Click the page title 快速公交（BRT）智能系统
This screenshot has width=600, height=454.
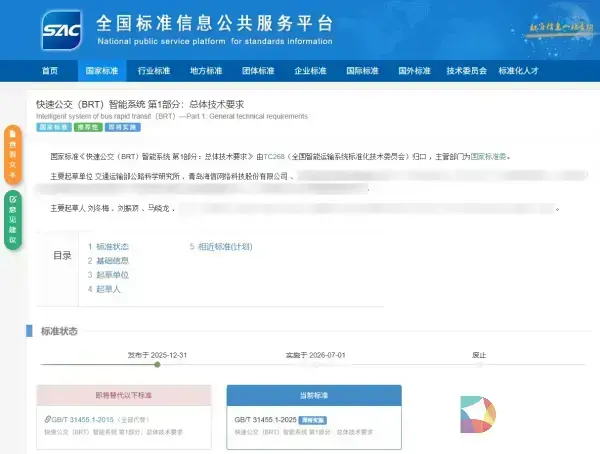click(x=140, y=105)
